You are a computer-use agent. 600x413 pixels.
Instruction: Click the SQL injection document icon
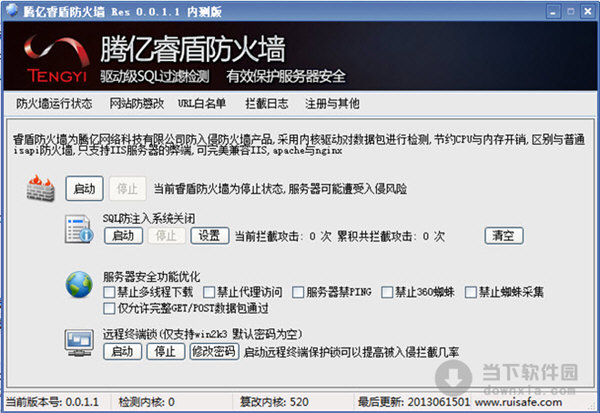pos(79,230)
